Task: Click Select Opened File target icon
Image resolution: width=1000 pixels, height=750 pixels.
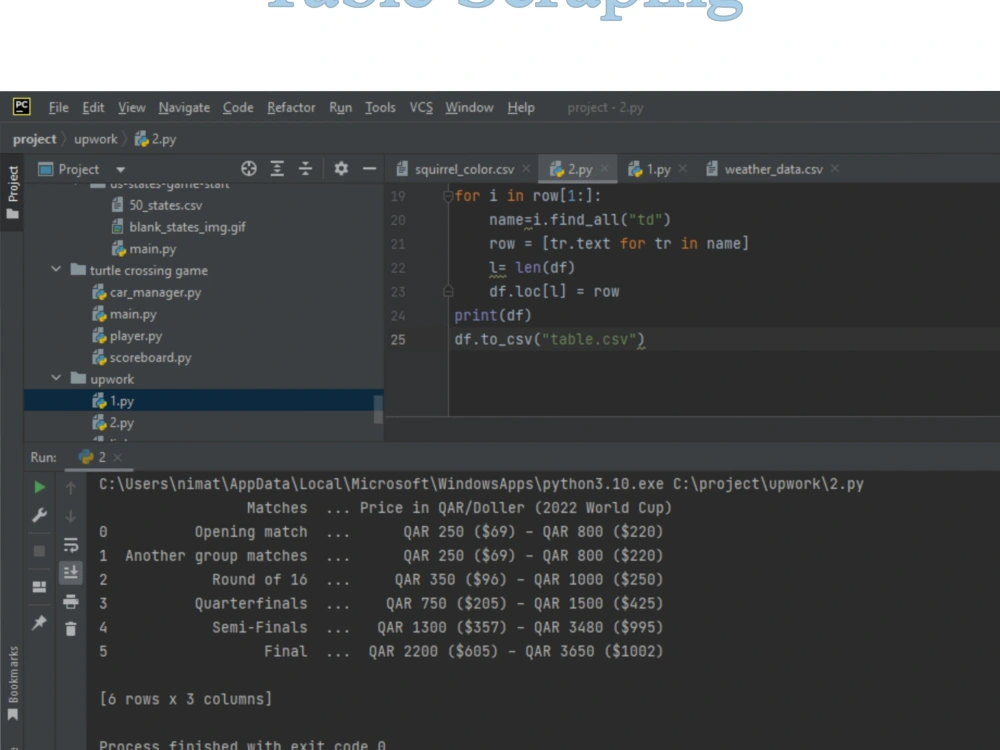Action: (249, 168)
